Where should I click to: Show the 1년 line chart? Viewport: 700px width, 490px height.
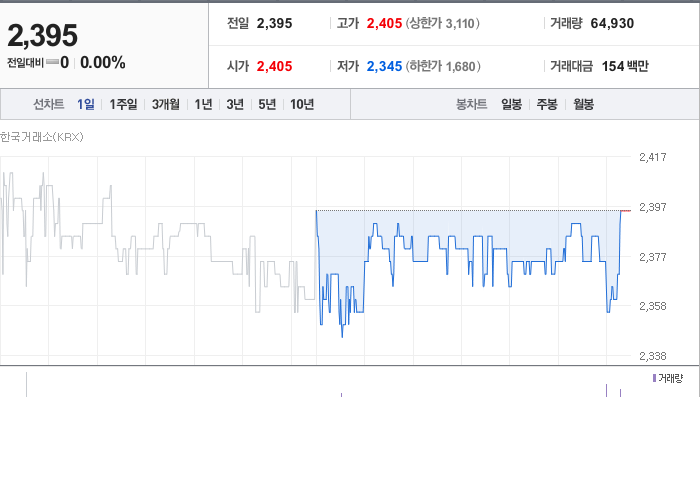[x=203, y=104]
